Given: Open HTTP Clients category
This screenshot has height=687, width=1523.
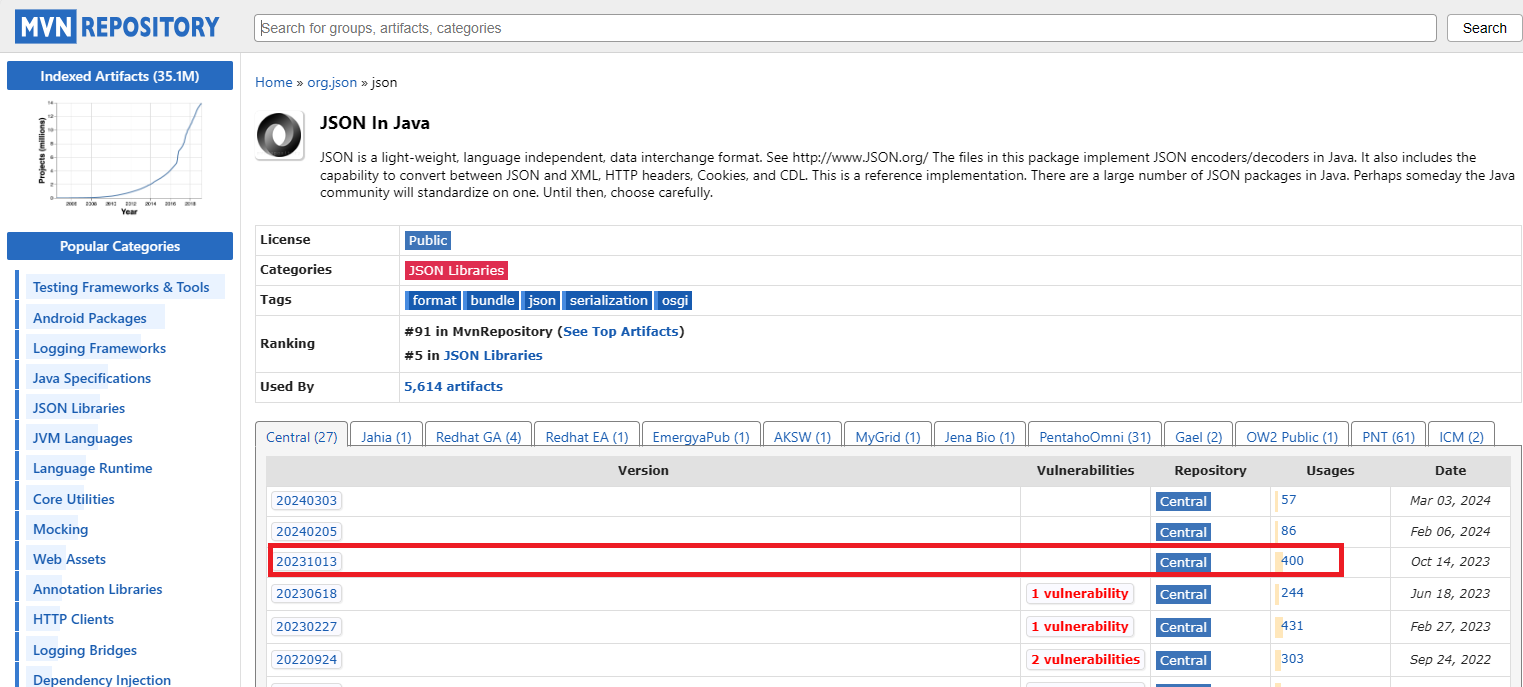Looking at the screenshot, I should (73, 619).
